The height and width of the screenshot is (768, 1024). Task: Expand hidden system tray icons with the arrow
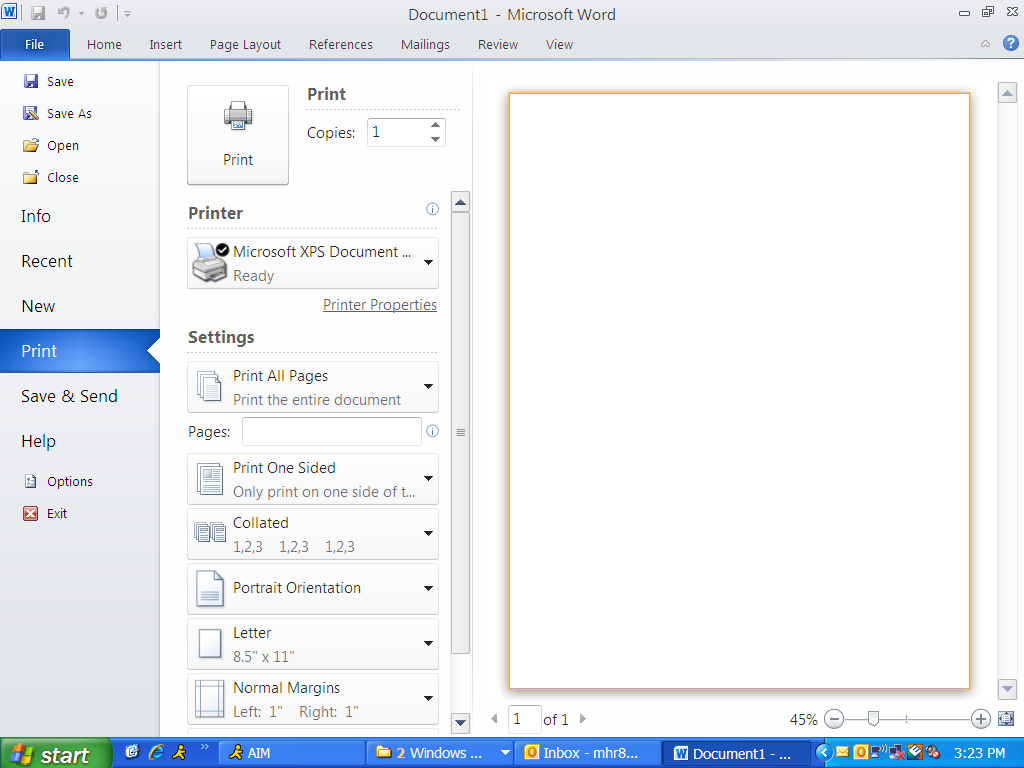pyautogui.click(x=824, y=753)
